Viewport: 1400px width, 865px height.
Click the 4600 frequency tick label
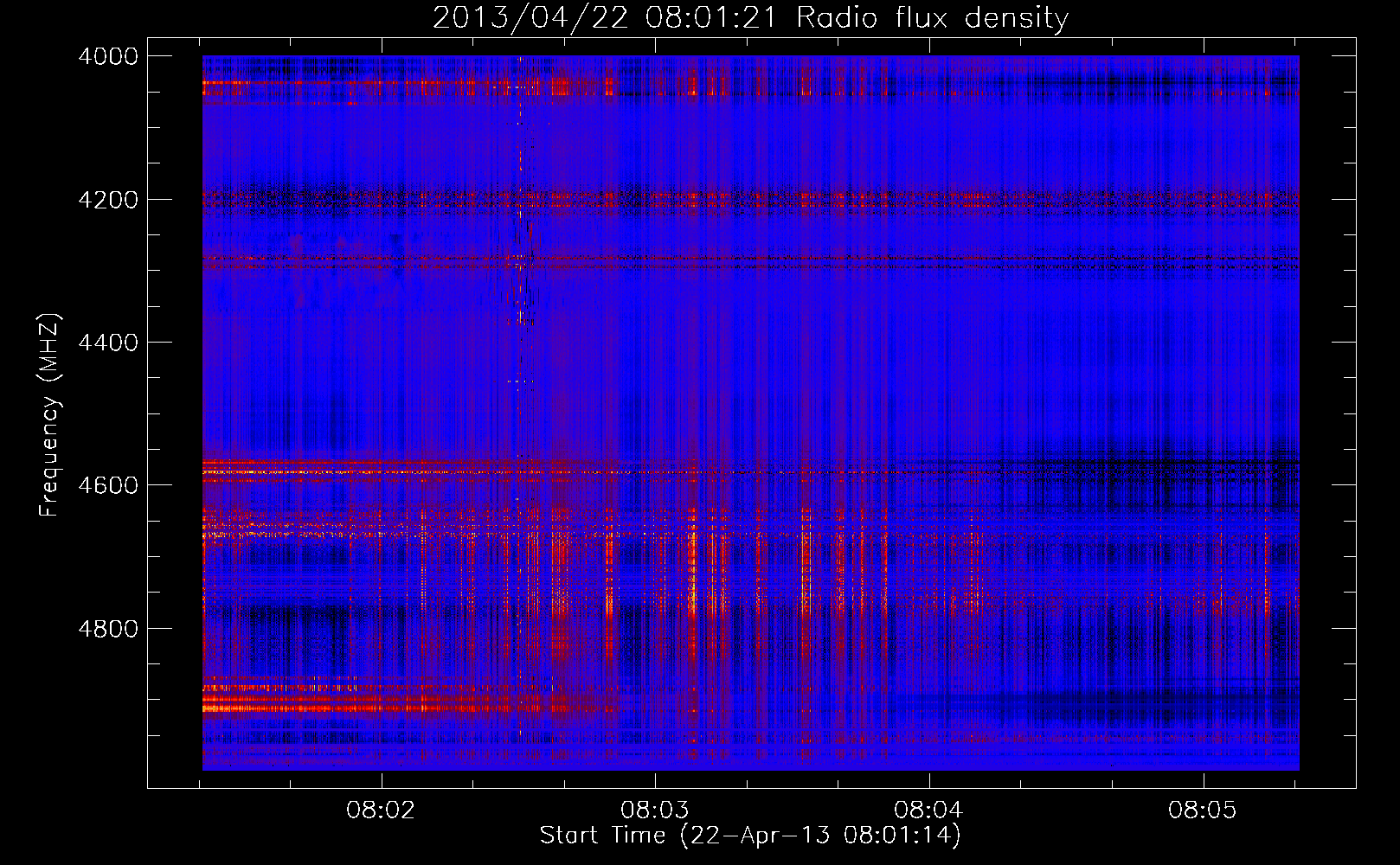click(108, 485)
